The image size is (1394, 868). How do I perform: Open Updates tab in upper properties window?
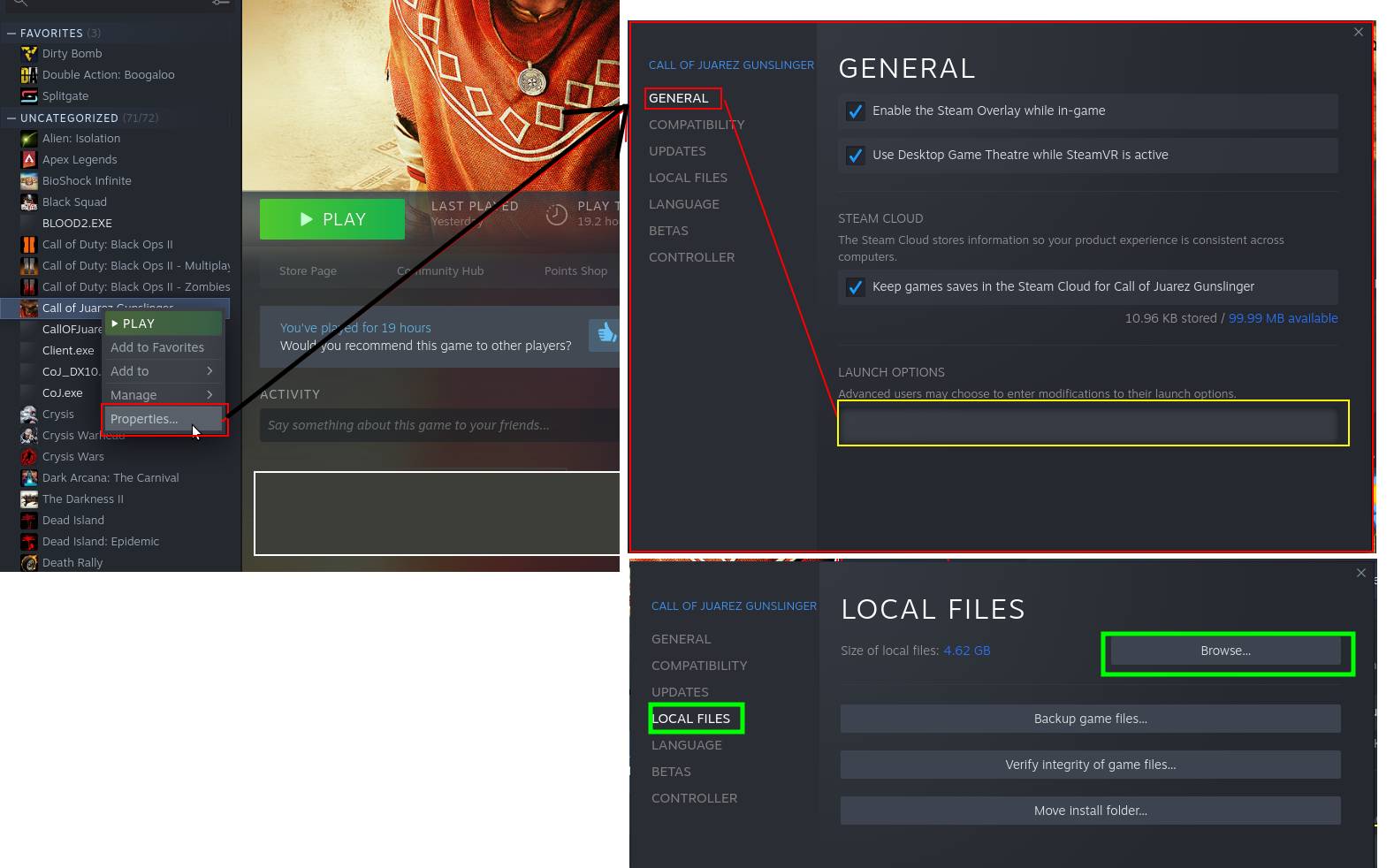677,151
